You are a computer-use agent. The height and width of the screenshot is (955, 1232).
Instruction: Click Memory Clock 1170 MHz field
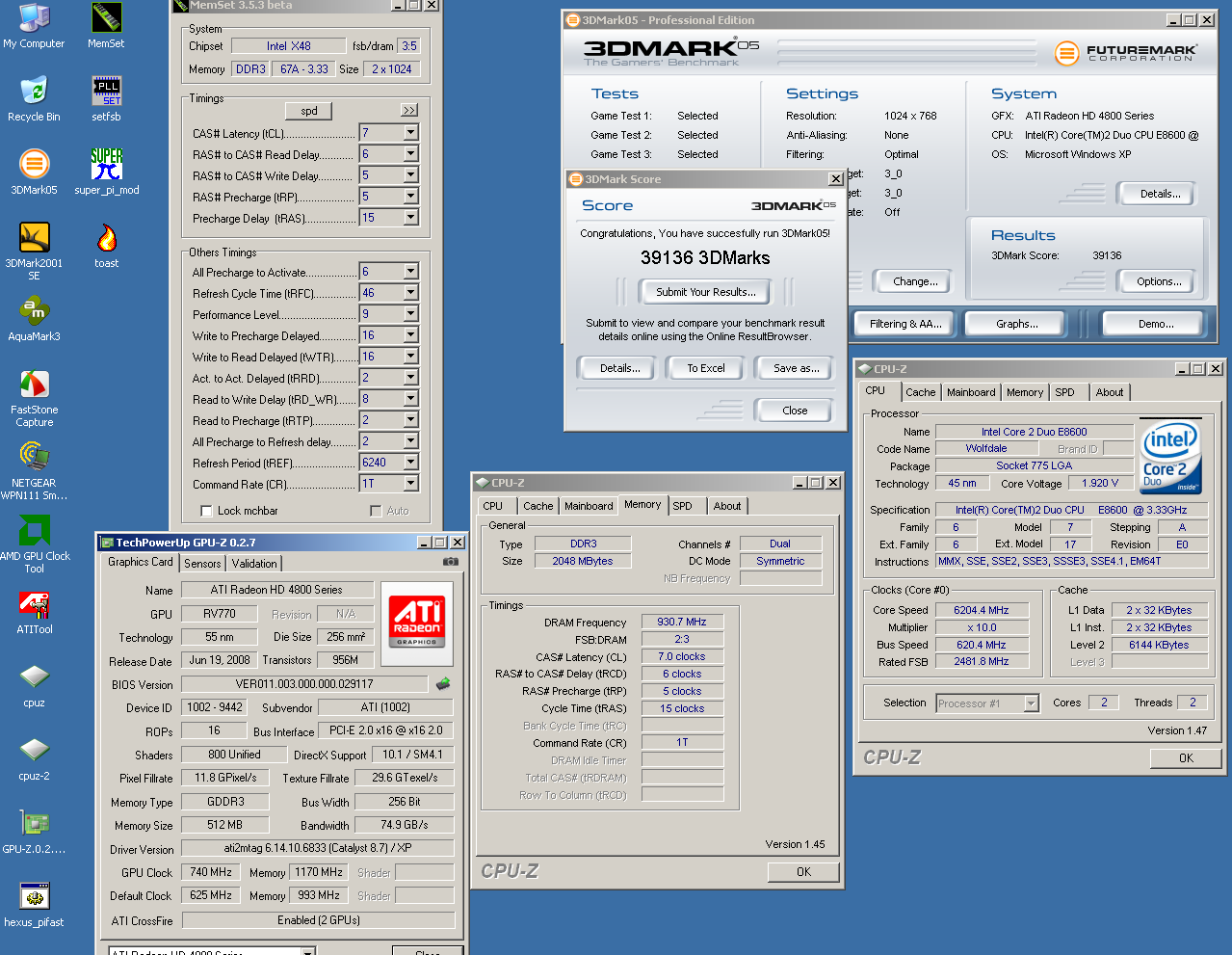coord(319,872)
